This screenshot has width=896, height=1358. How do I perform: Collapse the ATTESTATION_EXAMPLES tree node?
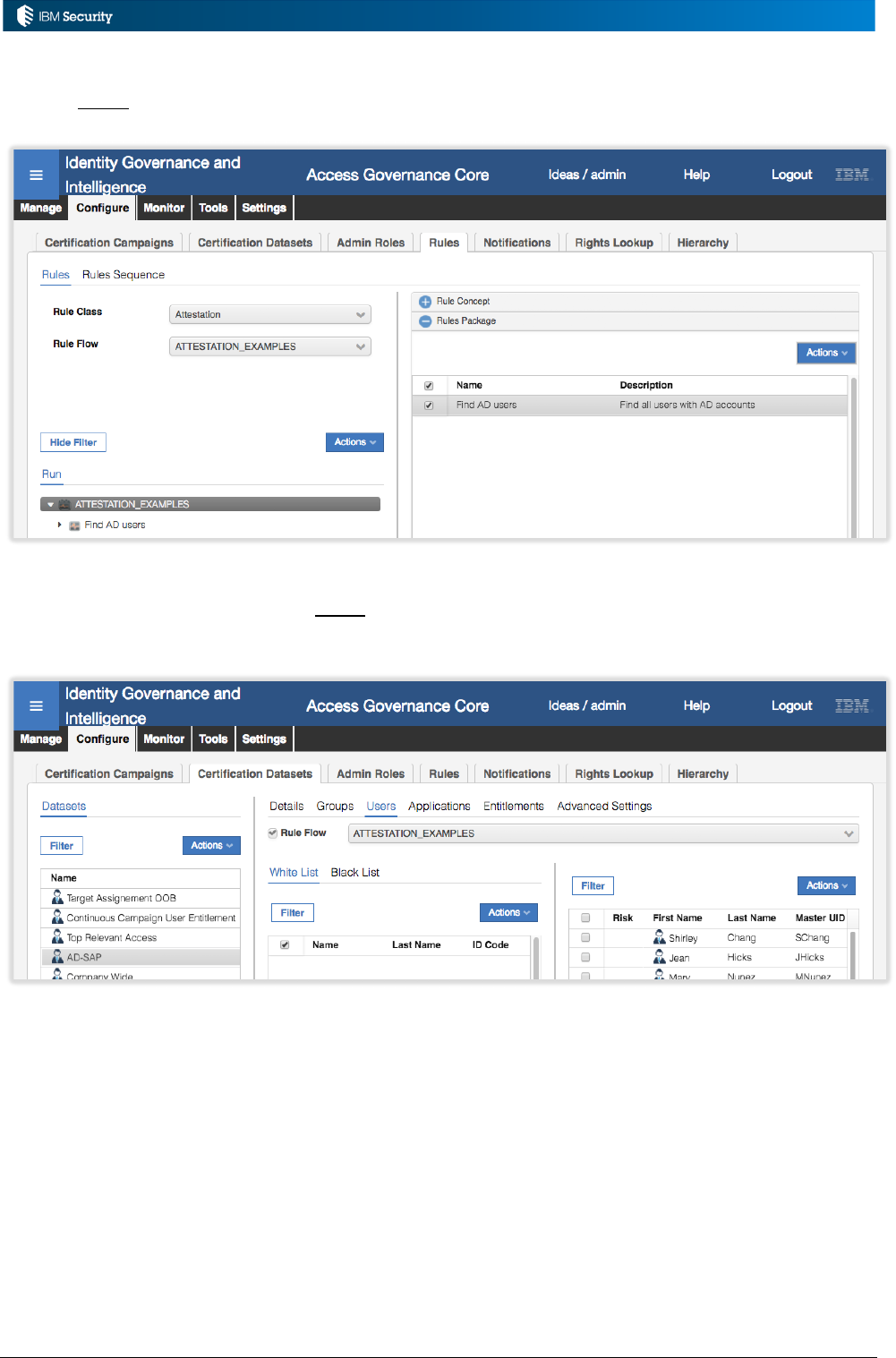coord(51,505)
